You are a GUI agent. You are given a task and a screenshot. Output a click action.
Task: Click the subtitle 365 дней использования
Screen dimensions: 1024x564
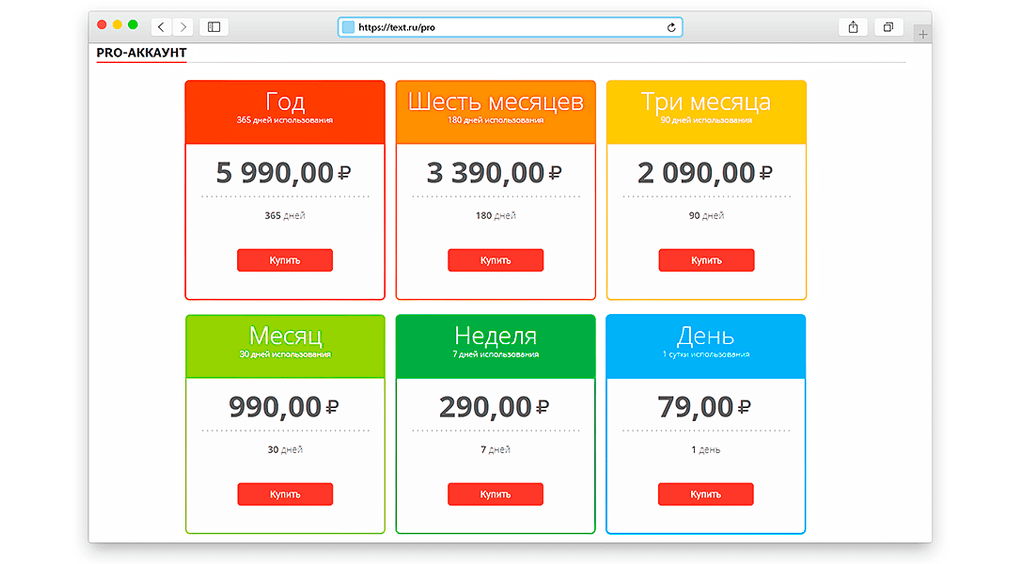pyautogui.click(x=285, y=120)
